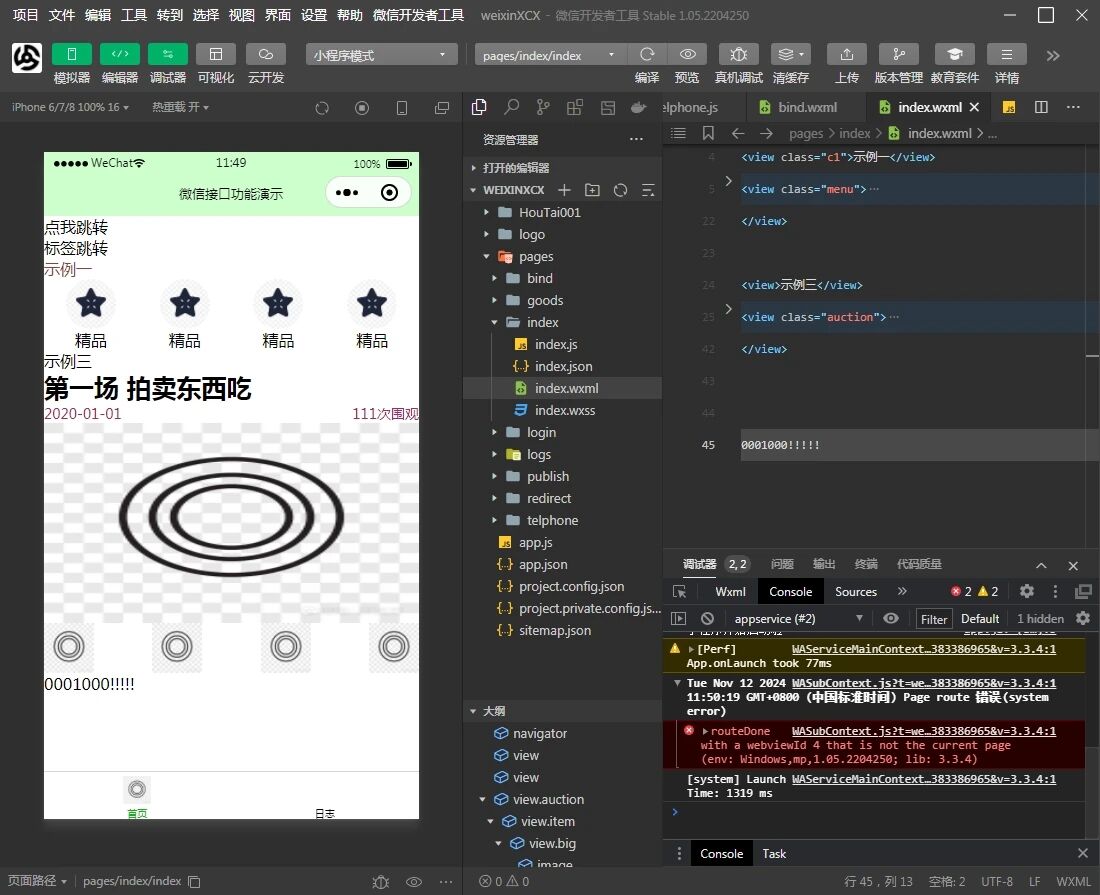Navigate back arrow in editor
Image resolution: width=1100 pixels, height=895 pixels.
coord(737,133)
